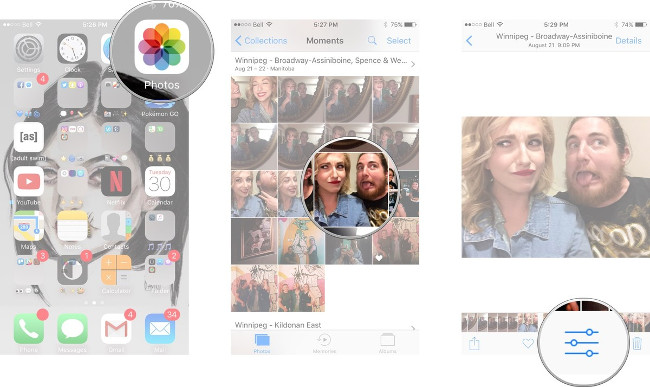The image size is (650, 387).
Task: Open the edit adjustments sliders icon
Action: [x=582, y=343]
